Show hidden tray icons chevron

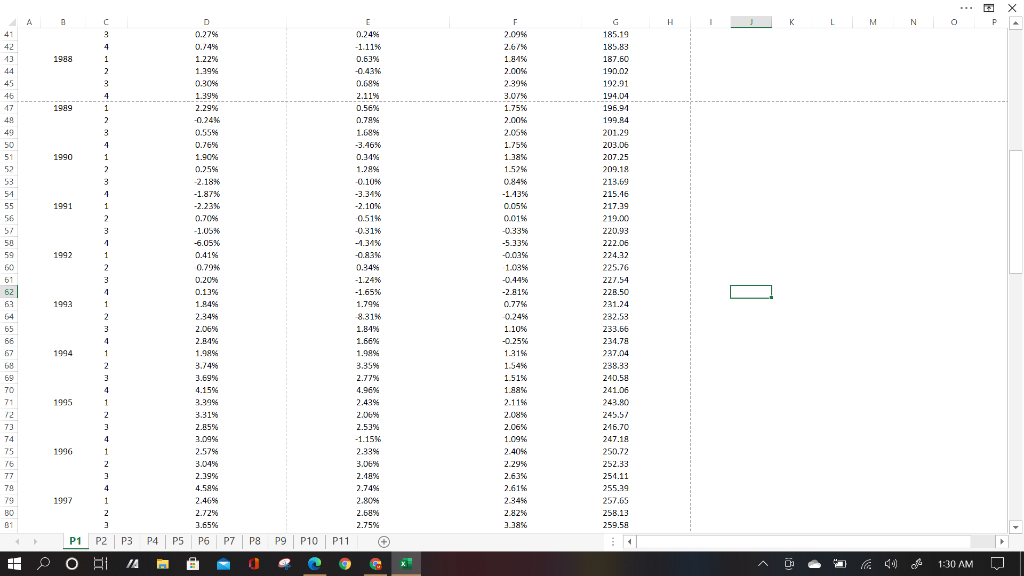pyautogui.click(x=763, y=564)
